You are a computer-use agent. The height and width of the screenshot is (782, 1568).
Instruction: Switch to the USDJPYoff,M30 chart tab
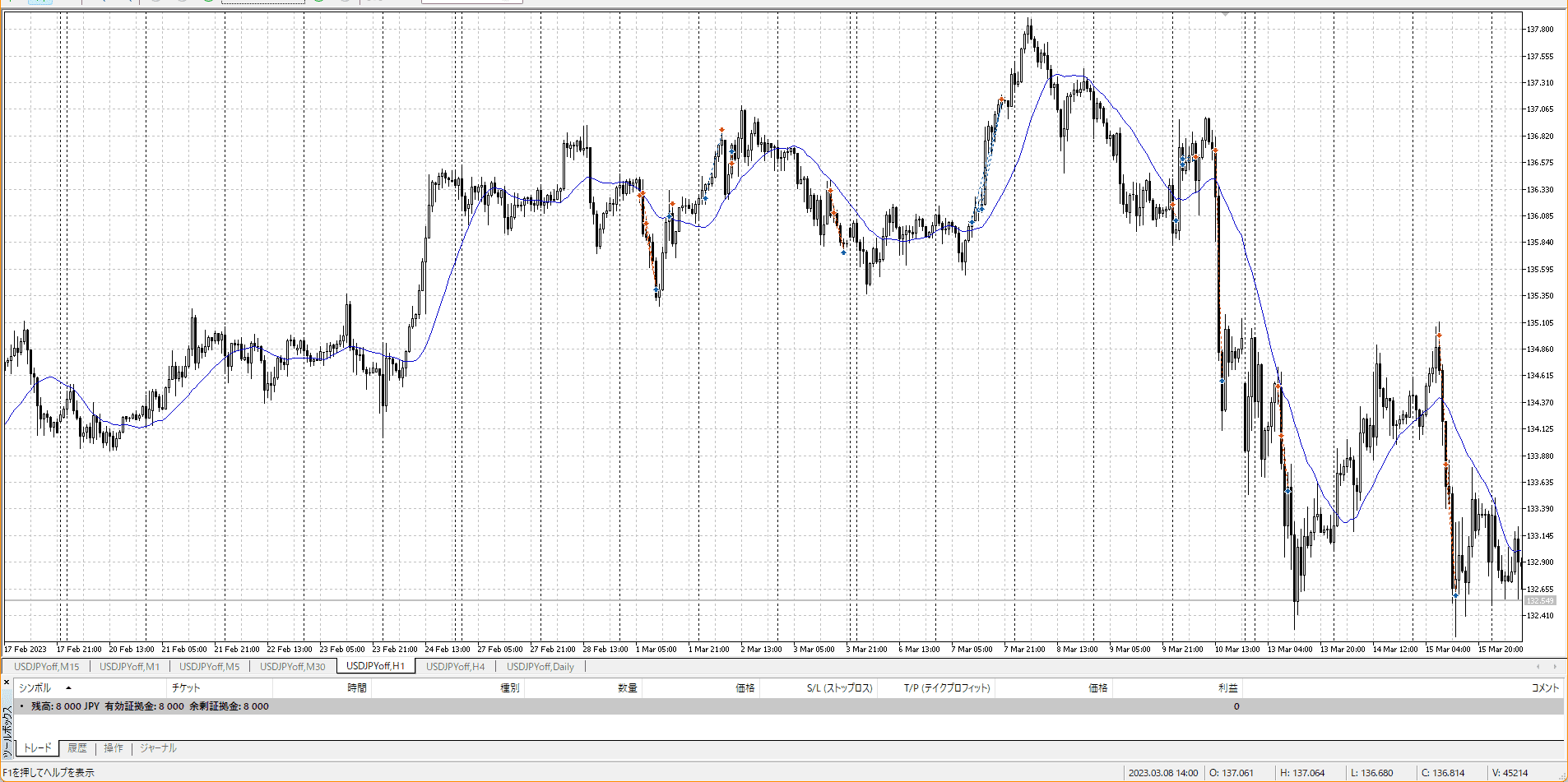[x=292, y=667]
